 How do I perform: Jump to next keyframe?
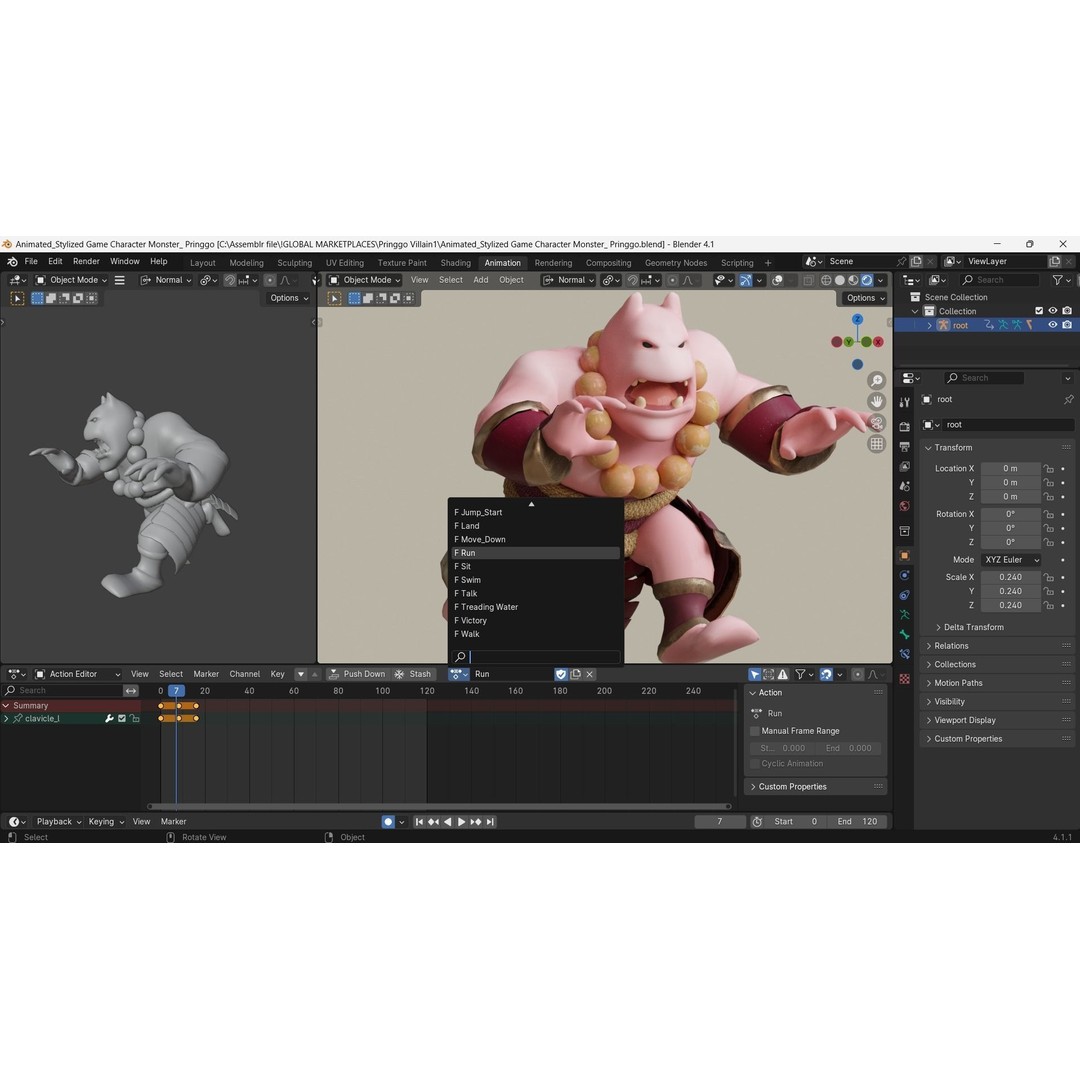click(475, 822)
